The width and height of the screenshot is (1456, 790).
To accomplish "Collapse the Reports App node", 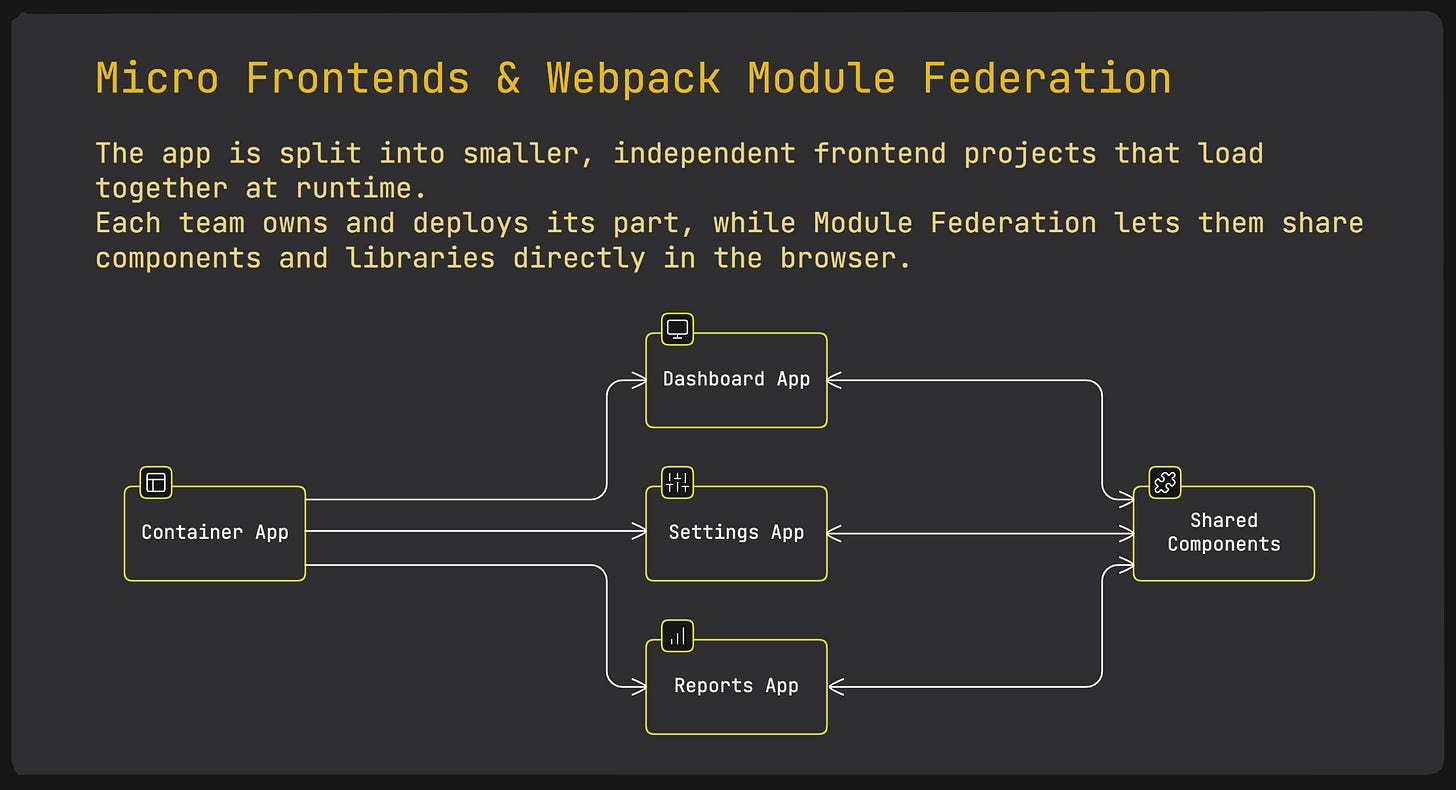I will [736, 686].
